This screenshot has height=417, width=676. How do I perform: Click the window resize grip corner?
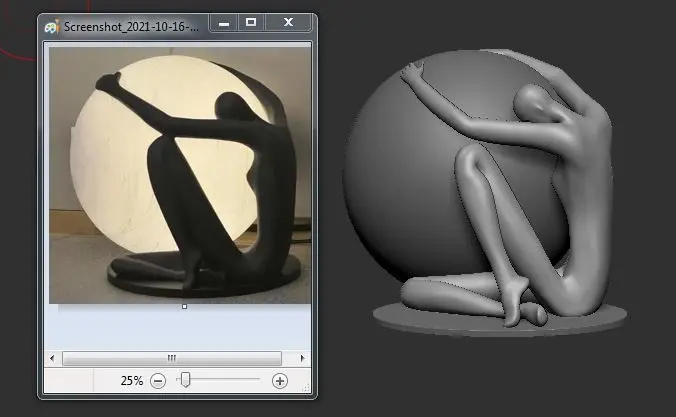[x=306, y=388]
